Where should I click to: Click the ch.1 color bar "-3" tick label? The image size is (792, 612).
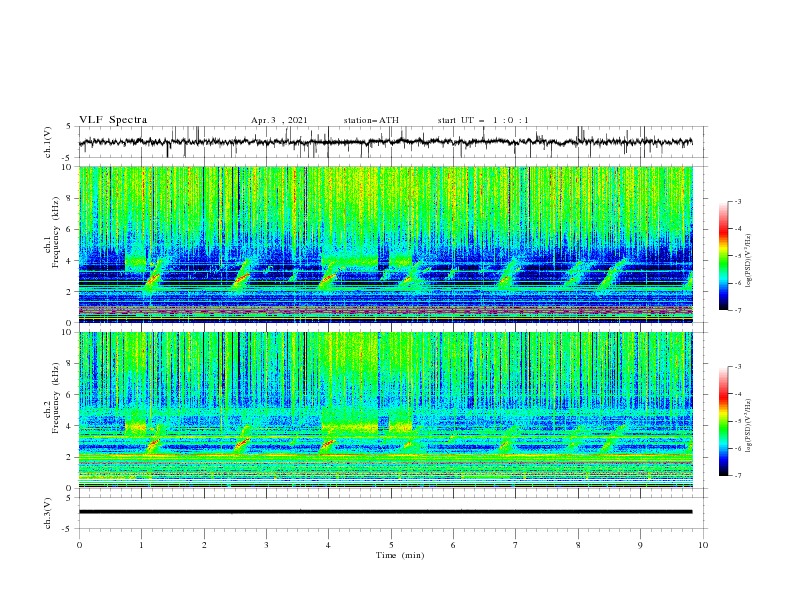[x=737, y=201]
